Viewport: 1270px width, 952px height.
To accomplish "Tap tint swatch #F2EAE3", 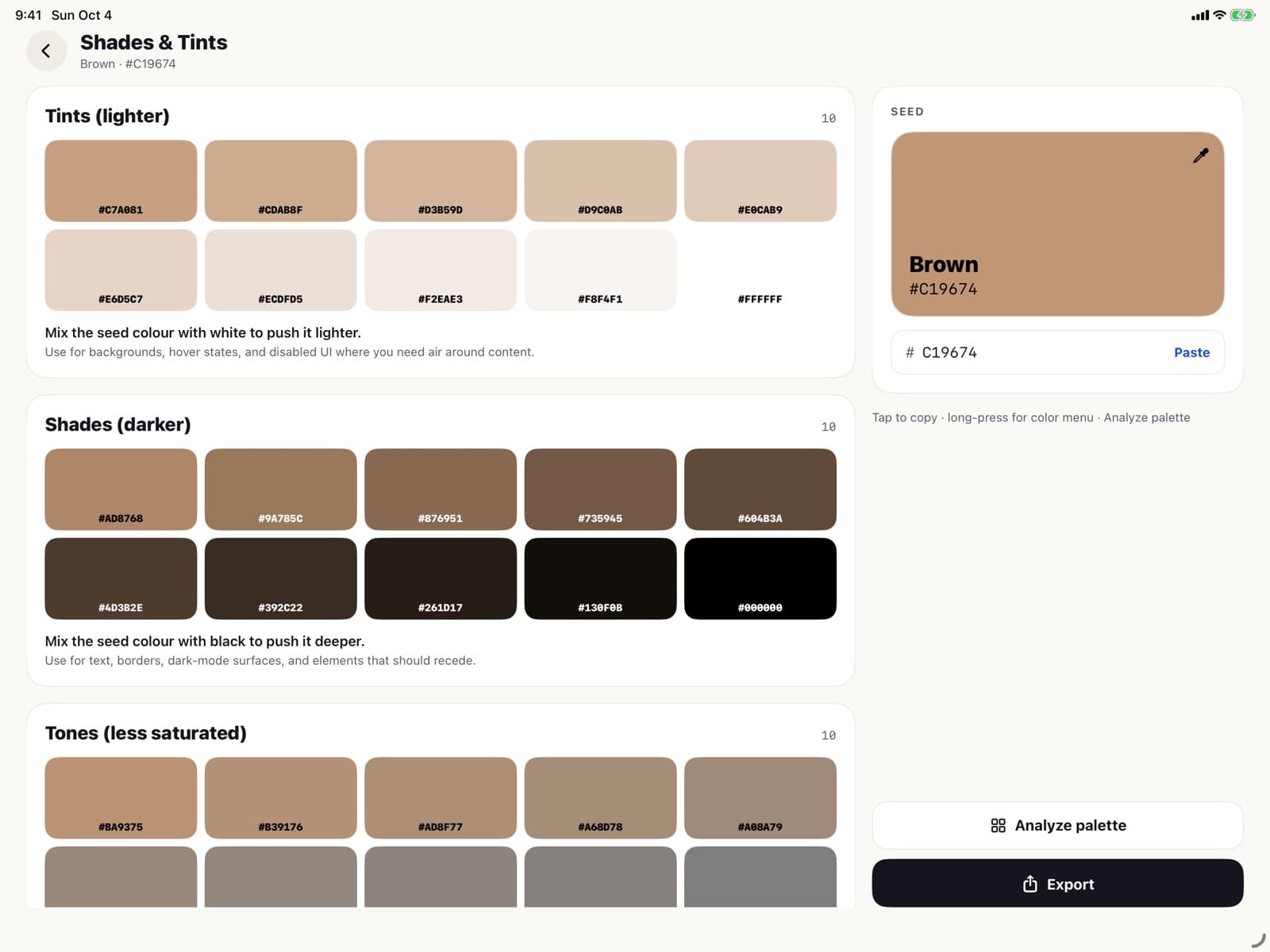I will [x=441, y=270].
